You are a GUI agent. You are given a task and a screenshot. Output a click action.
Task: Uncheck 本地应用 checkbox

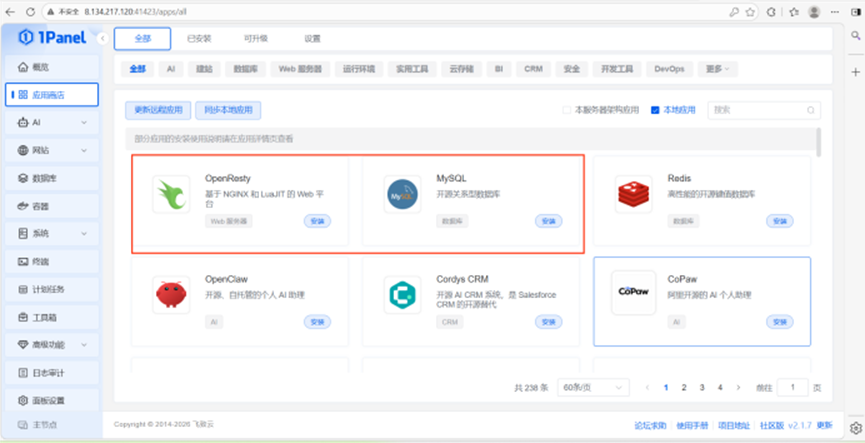click(655, 110)
